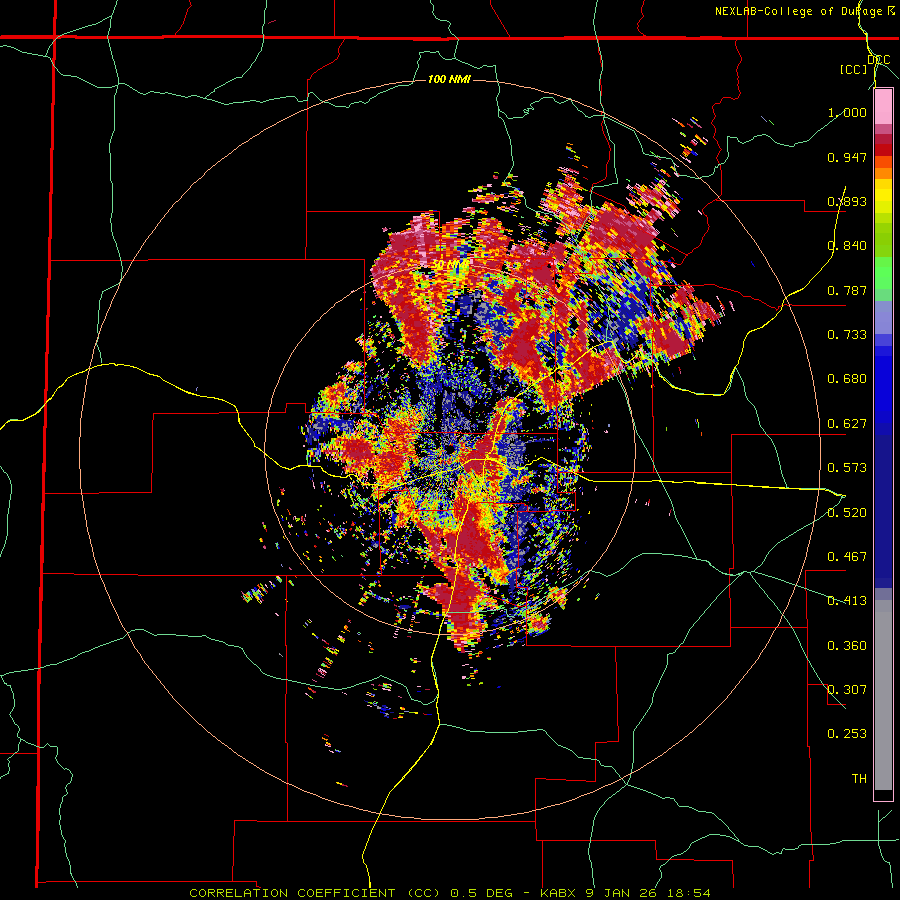Image resolution: width=900 pixels, height=900 pixels.
Task: Select the TH threshold label
Action: pyautogui.click(x=859, y=779)
